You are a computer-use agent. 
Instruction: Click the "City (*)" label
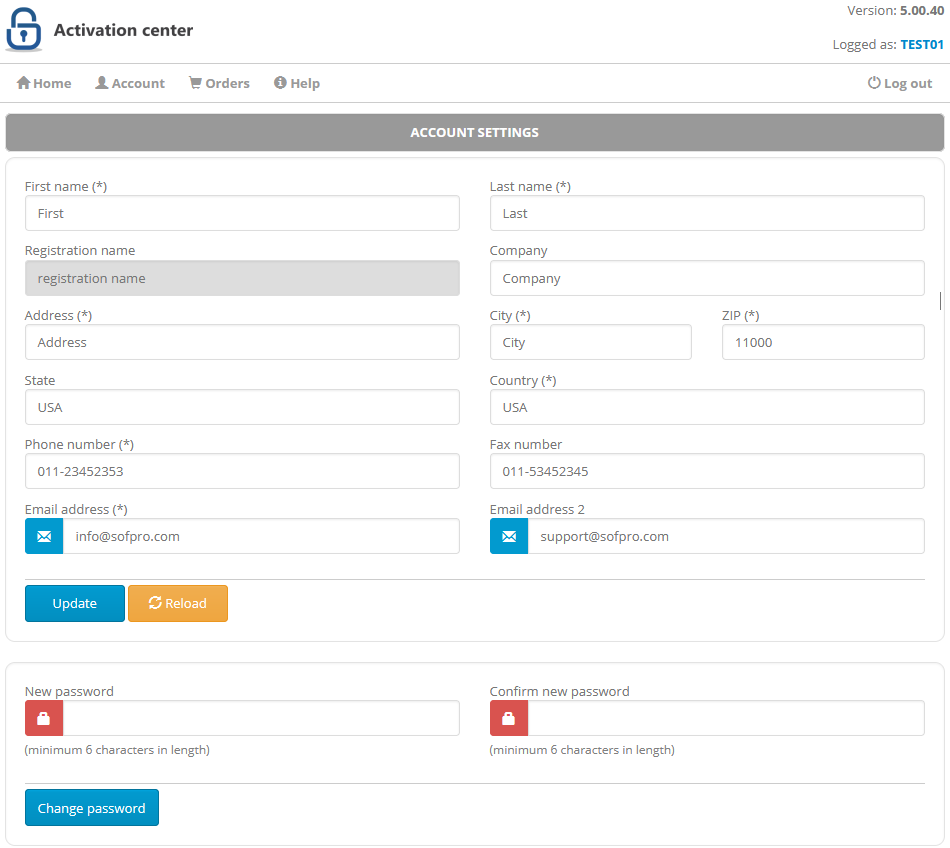pos(510,316)
